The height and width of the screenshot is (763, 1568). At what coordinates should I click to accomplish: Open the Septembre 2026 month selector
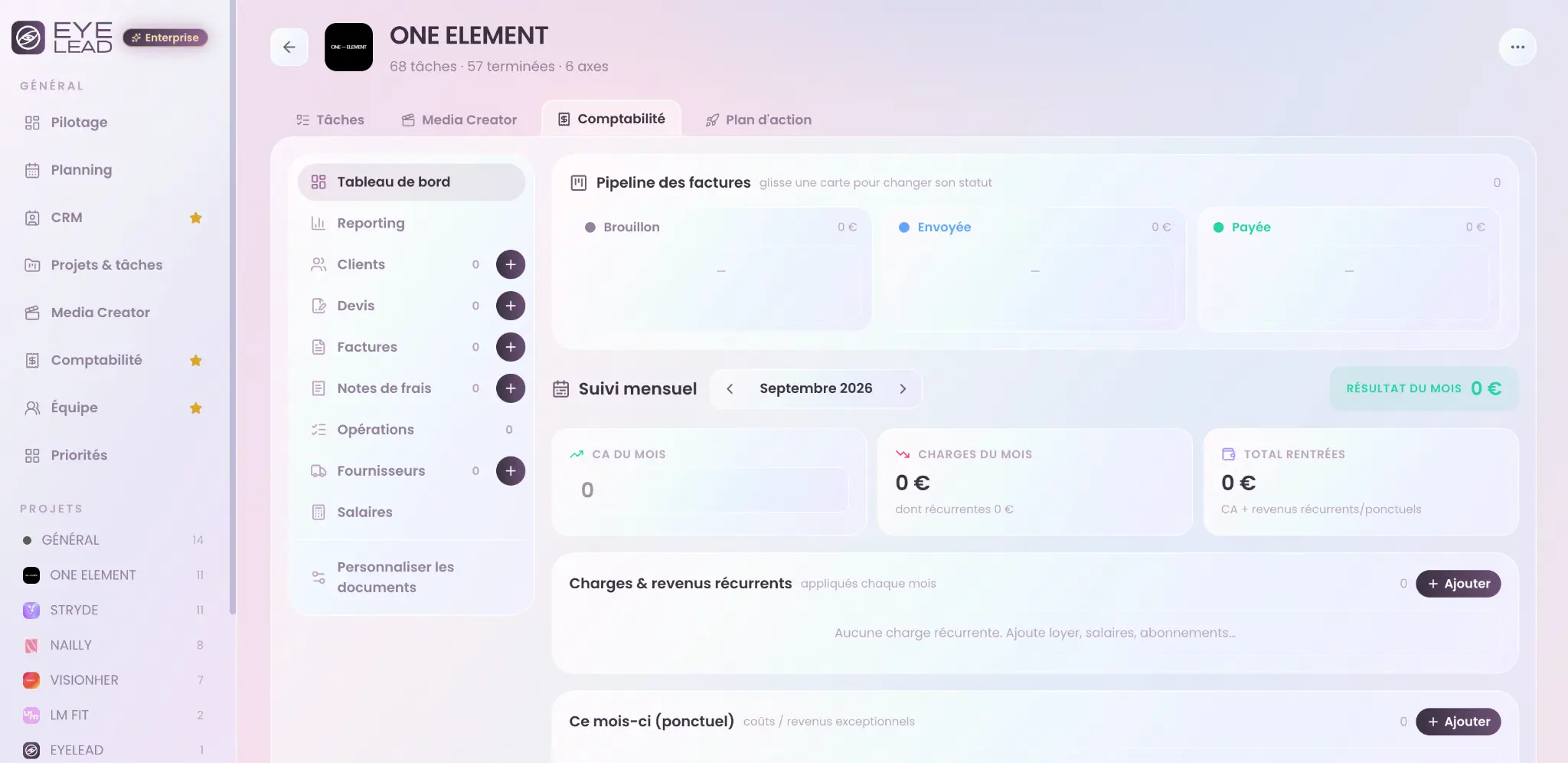816,388
